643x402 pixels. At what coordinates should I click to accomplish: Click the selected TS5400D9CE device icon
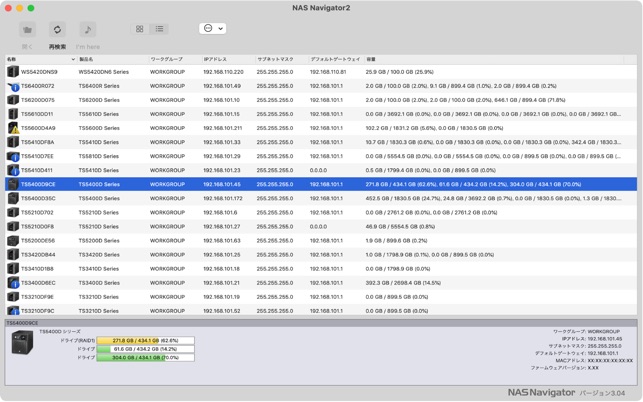[13, 185]
